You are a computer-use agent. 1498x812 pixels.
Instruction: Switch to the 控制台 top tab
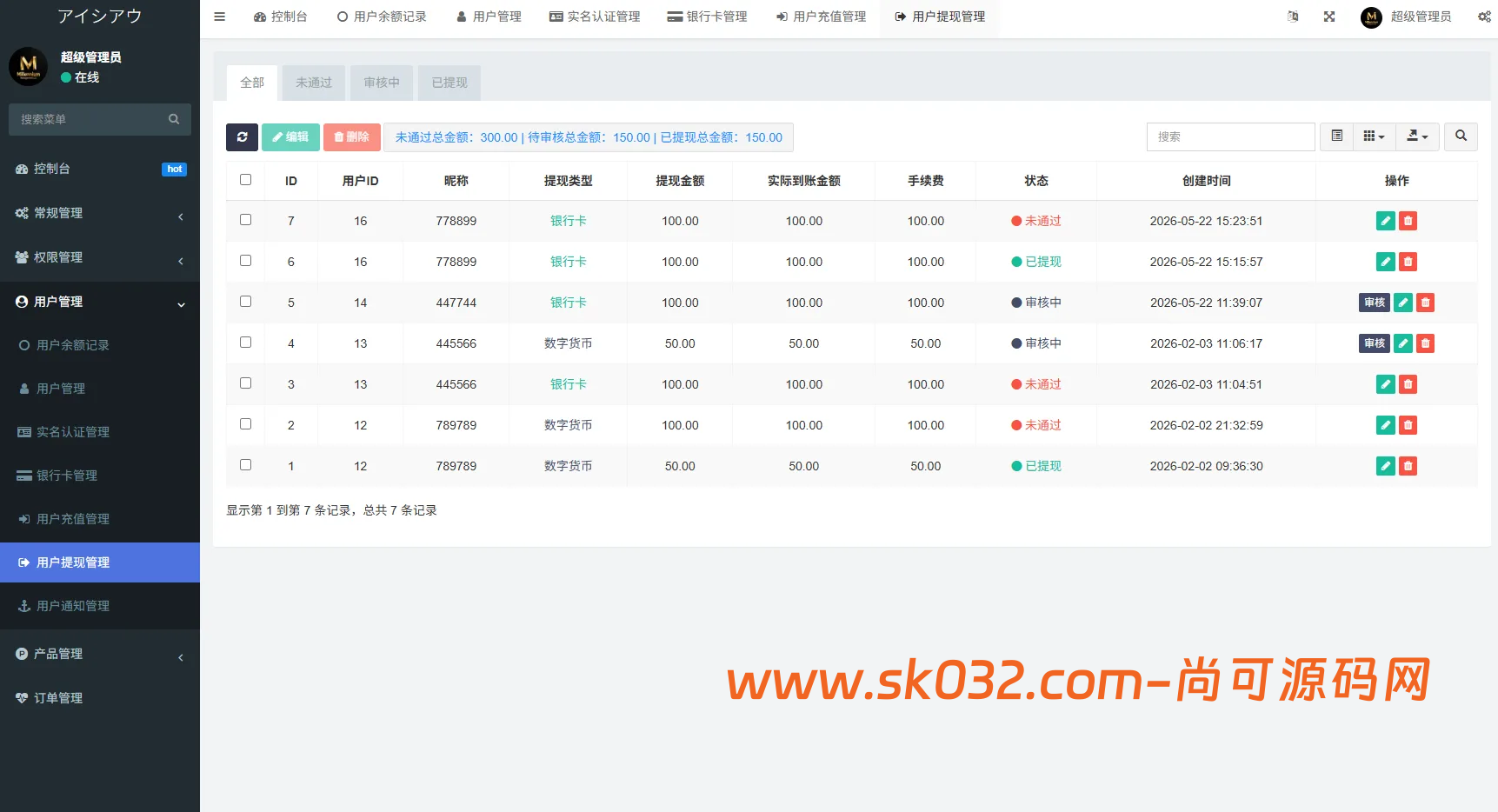click(x=280, y=17)
